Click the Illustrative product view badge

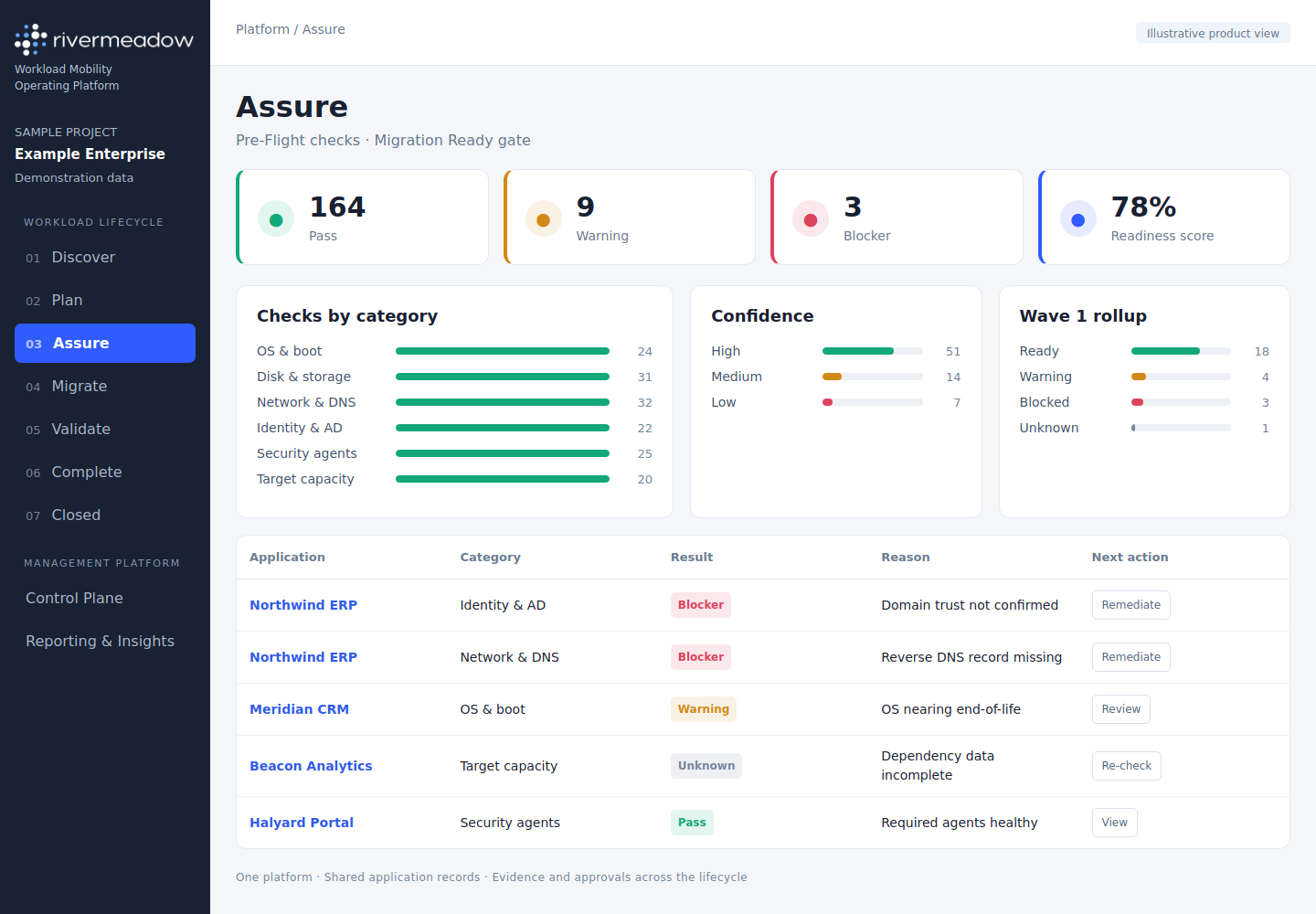point(1213,33)
